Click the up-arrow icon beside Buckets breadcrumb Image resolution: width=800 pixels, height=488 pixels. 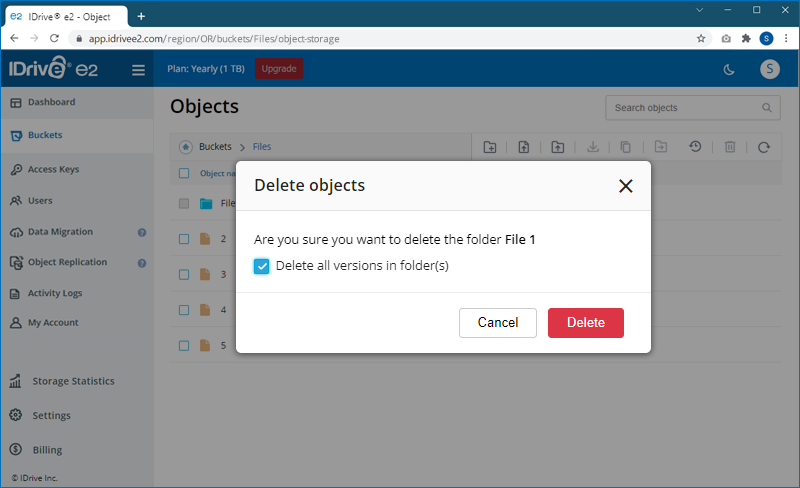(186, 147)
